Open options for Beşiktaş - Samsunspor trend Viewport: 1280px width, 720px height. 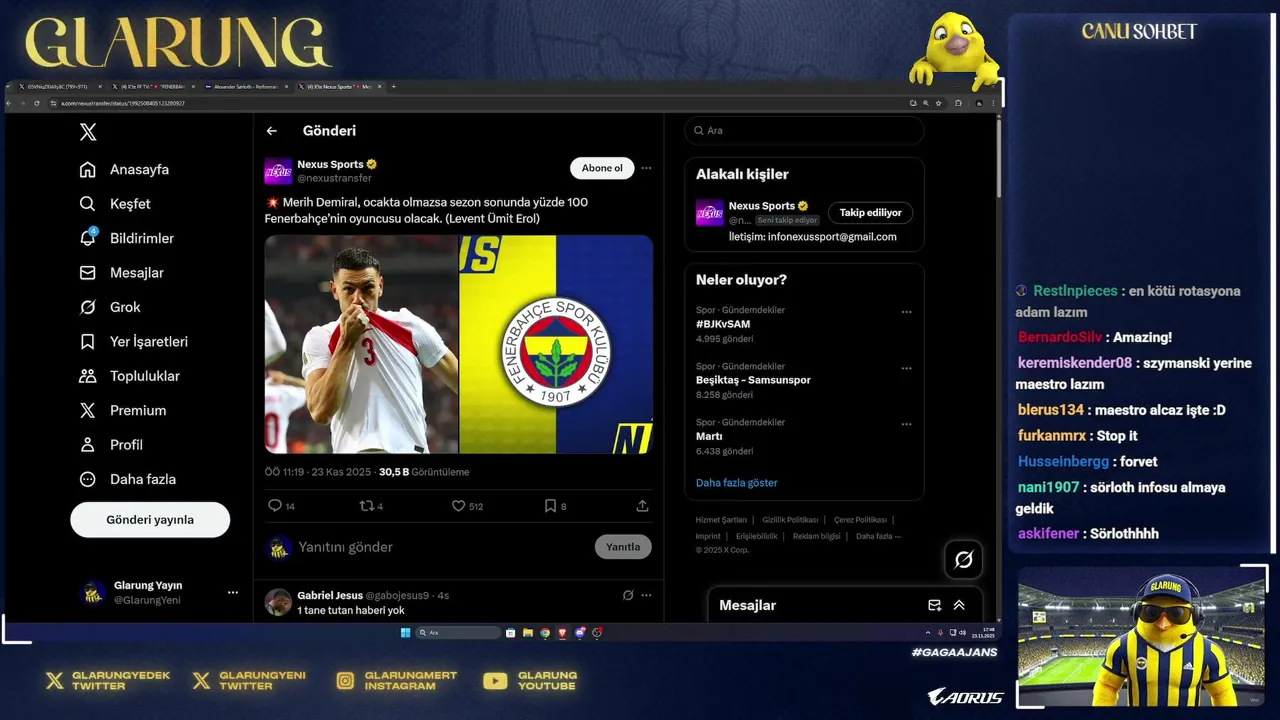906,368
